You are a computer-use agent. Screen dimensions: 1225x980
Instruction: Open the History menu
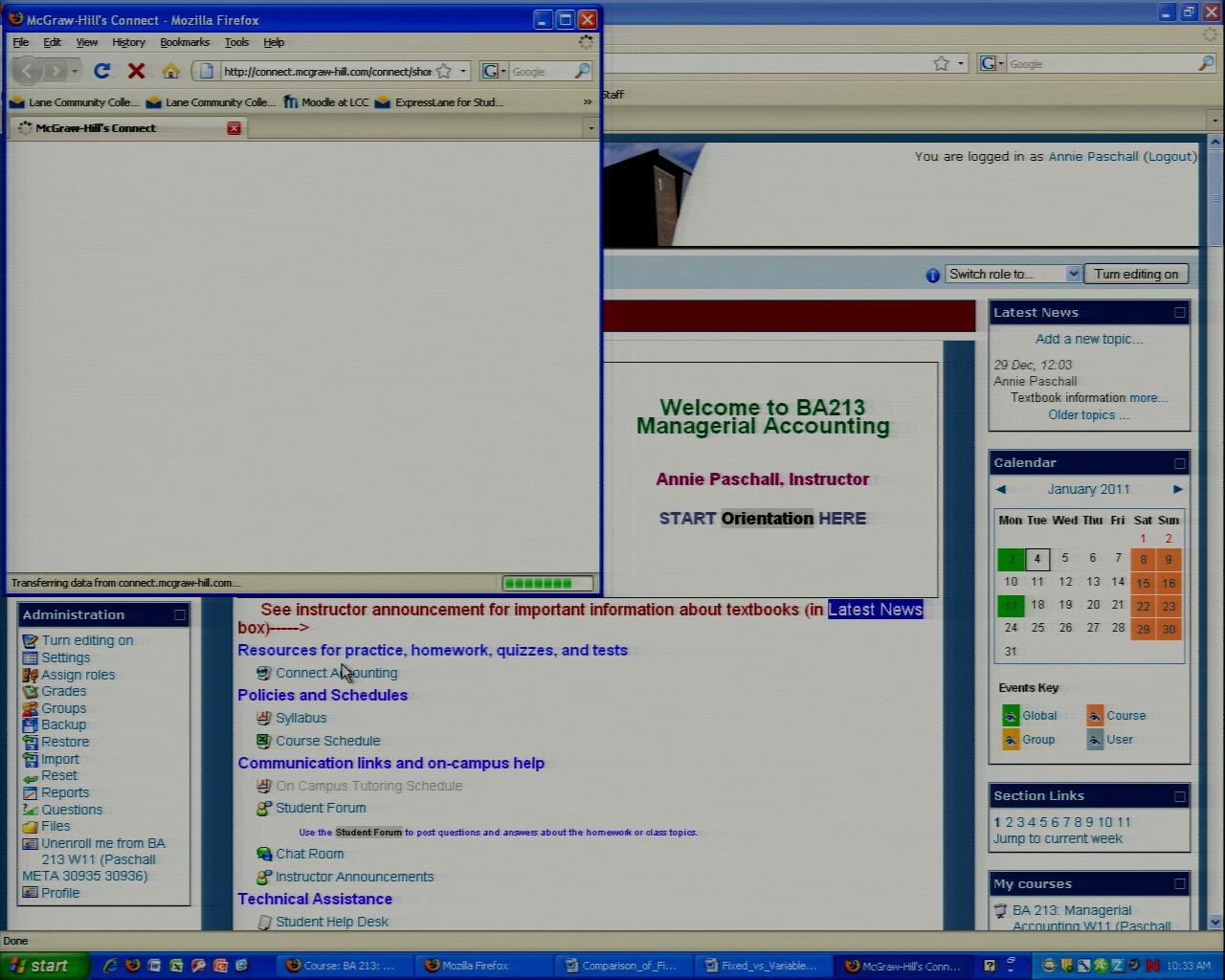click(128, 42)
